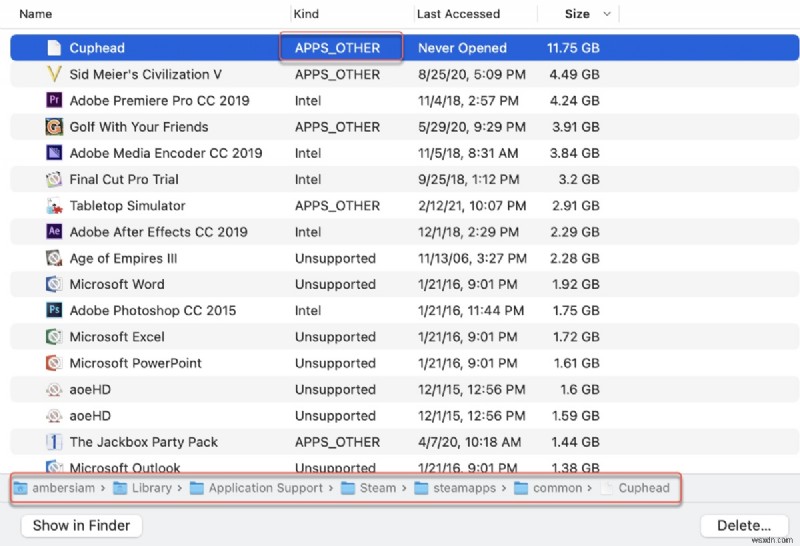The image size is (800, 546).
Task: Click icon of aoeHD sized 1.59 GB
Action: tap(54, 416)
